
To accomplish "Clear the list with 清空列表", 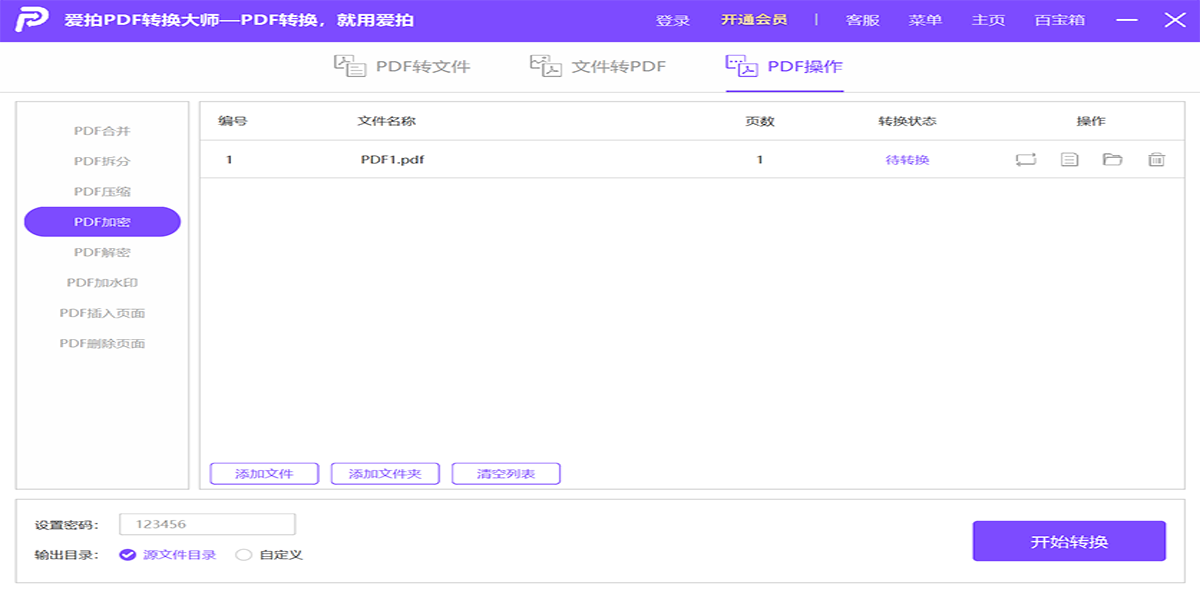I will 506,474.
